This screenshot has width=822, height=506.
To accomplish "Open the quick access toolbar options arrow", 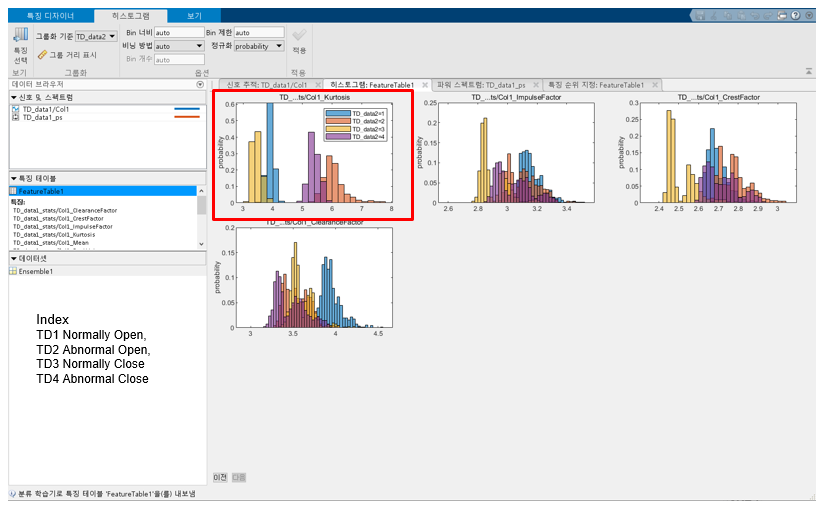I will click(808, 16).
